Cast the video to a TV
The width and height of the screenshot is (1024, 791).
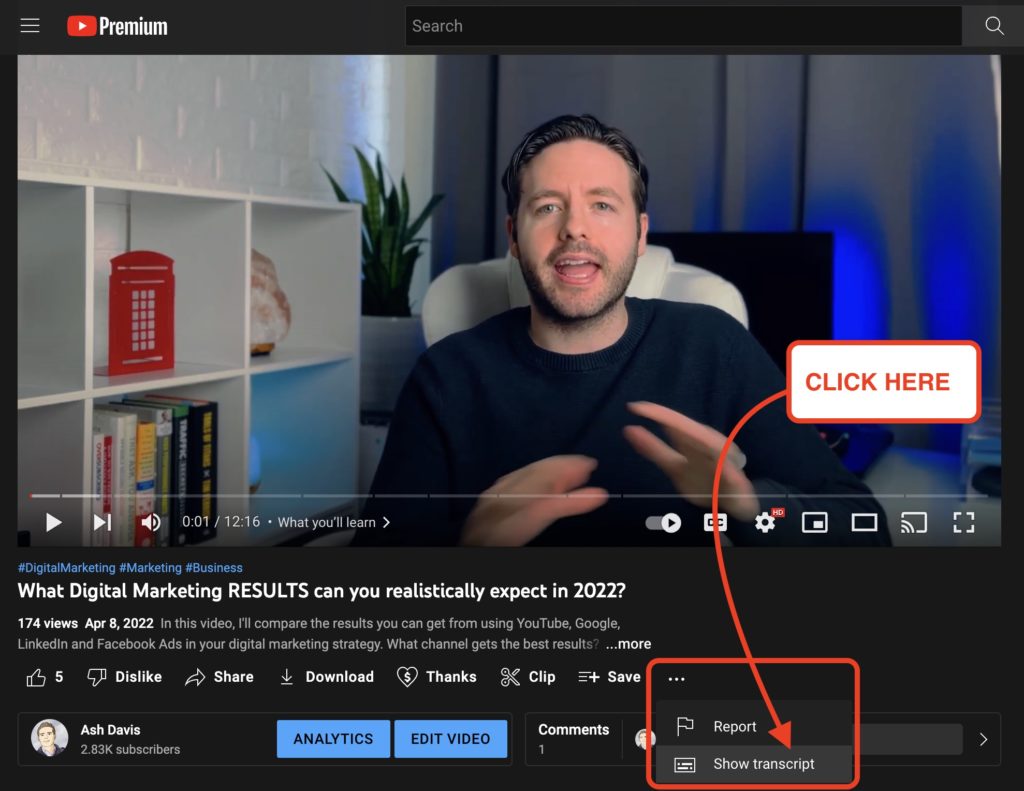click(x=913, y=522)
